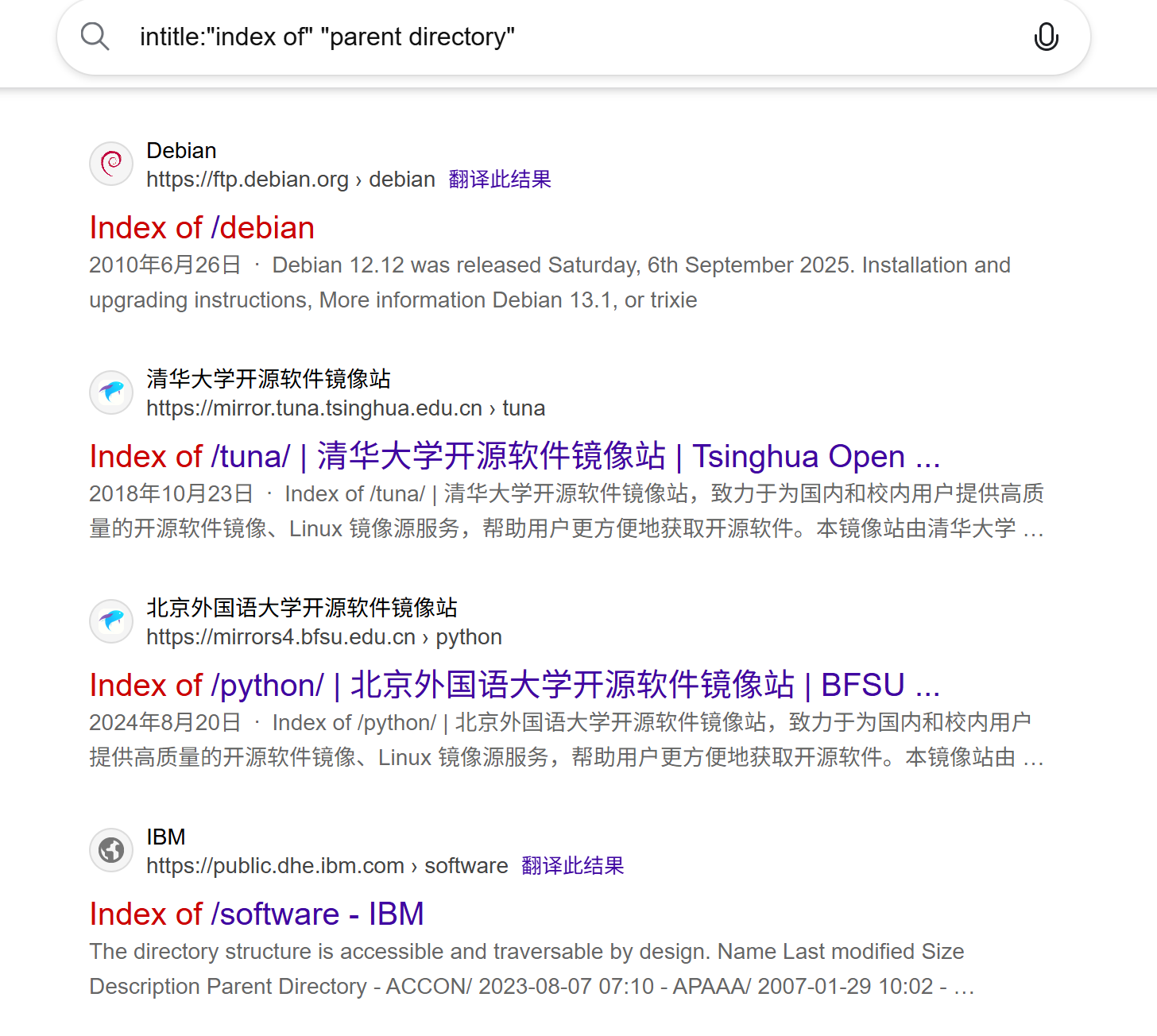
Task: Click the BFSU mirror site favicon
Action: pyautogui.click(x=111, y=621)
